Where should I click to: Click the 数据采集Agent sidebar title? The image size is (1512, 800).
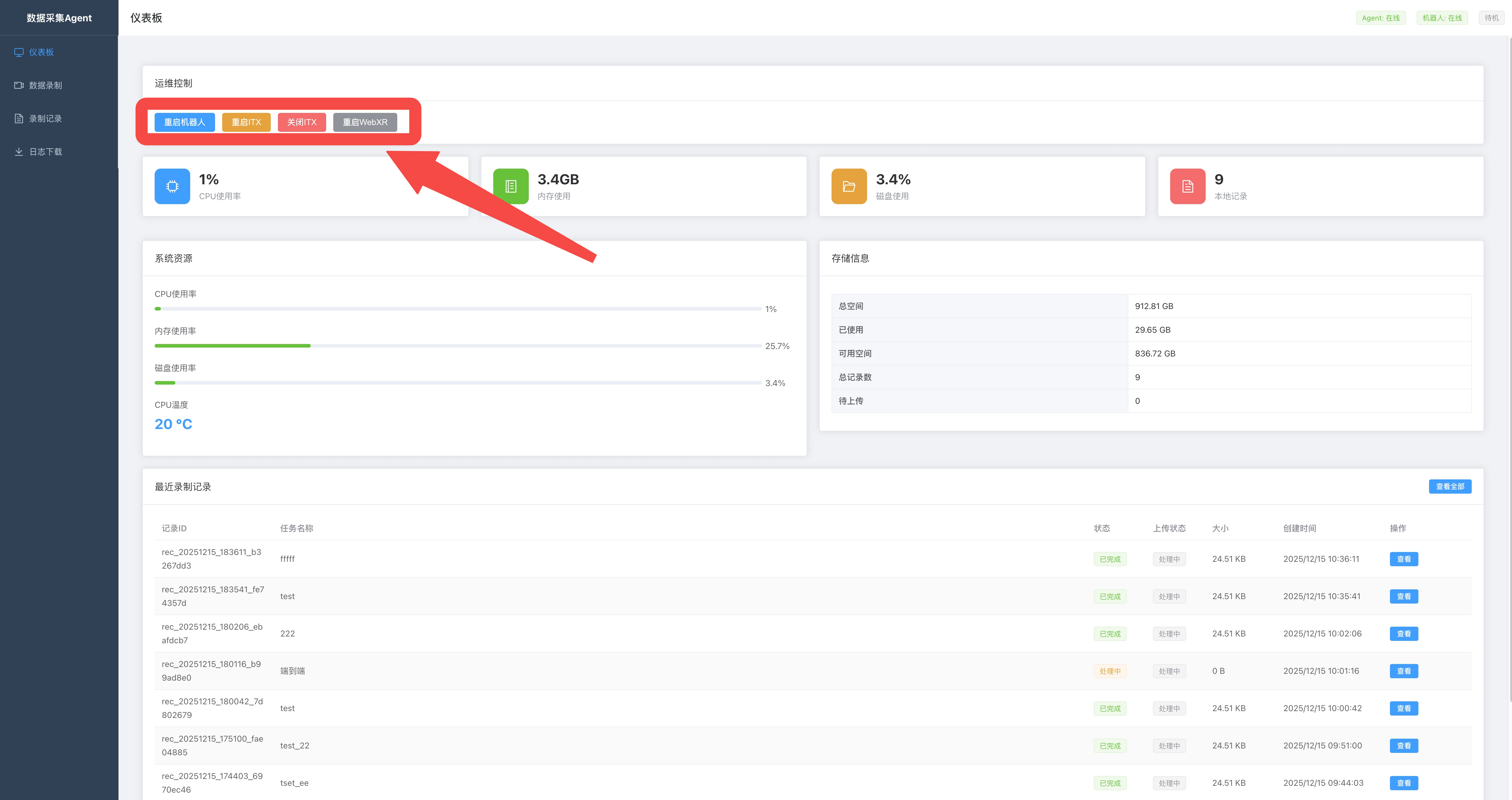click(59, 18)
